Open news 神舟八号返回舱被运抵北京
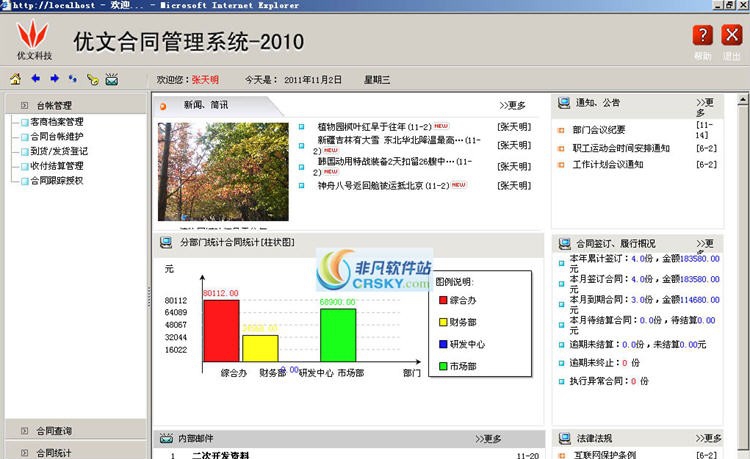 (x=384, y=186)
